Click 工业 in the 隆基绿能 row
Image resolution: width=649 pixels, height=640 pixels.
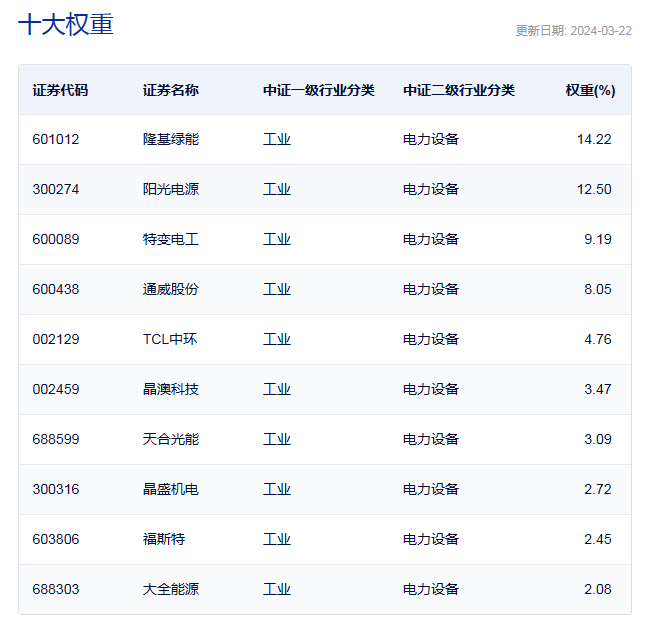click(277, 139)
